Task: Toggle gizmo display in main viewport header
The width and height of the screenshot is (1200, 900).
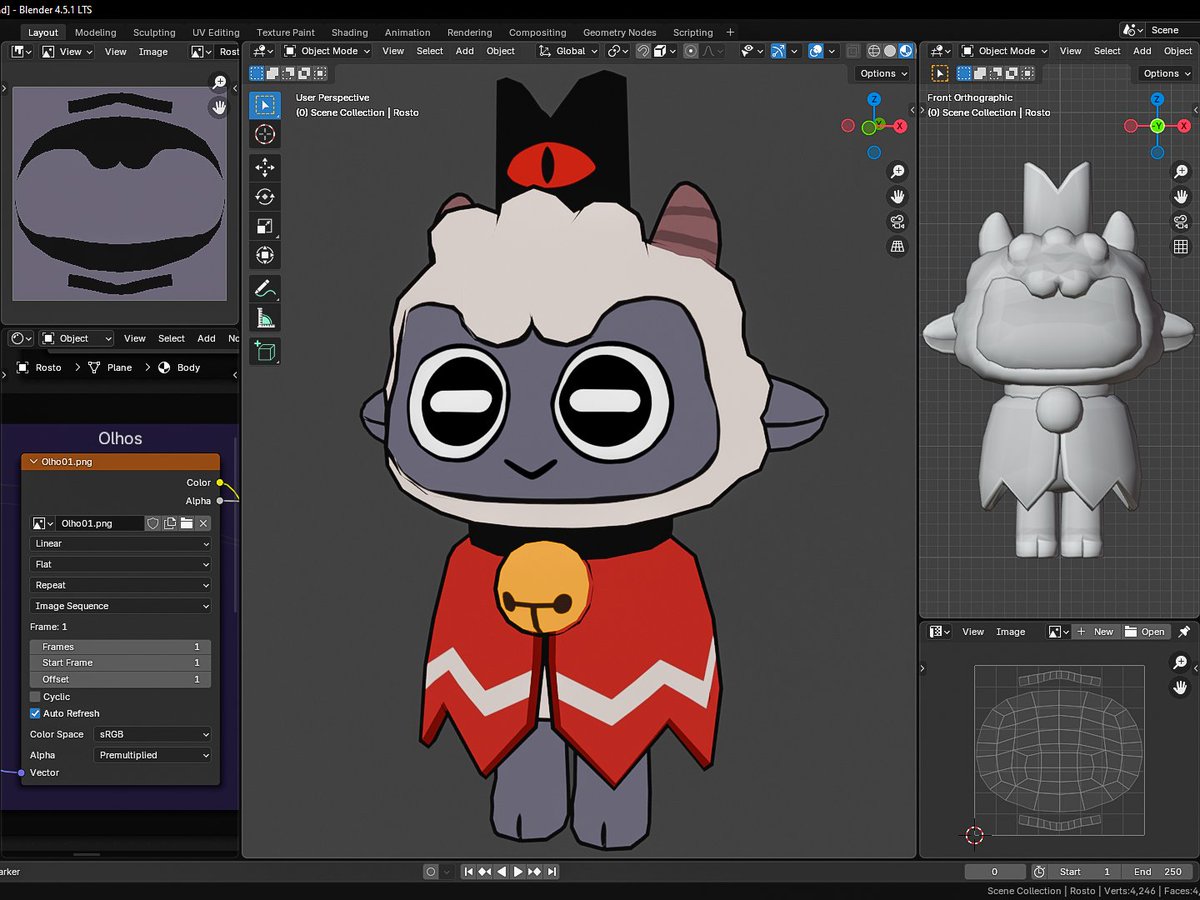Action: [779, 51]
